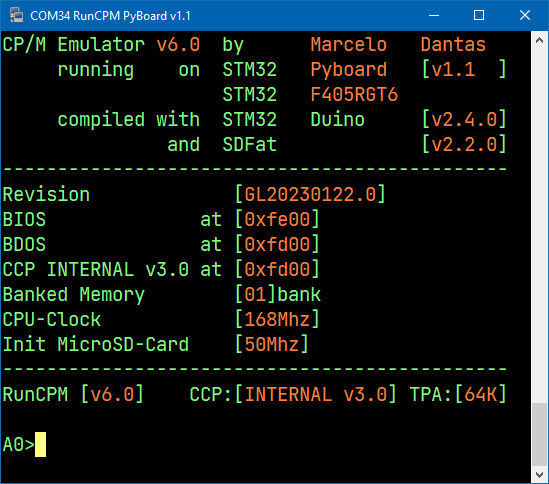549x484 pixels.
Task: Minimize the COM34 RunCPM window
Action: pos(434,15)
